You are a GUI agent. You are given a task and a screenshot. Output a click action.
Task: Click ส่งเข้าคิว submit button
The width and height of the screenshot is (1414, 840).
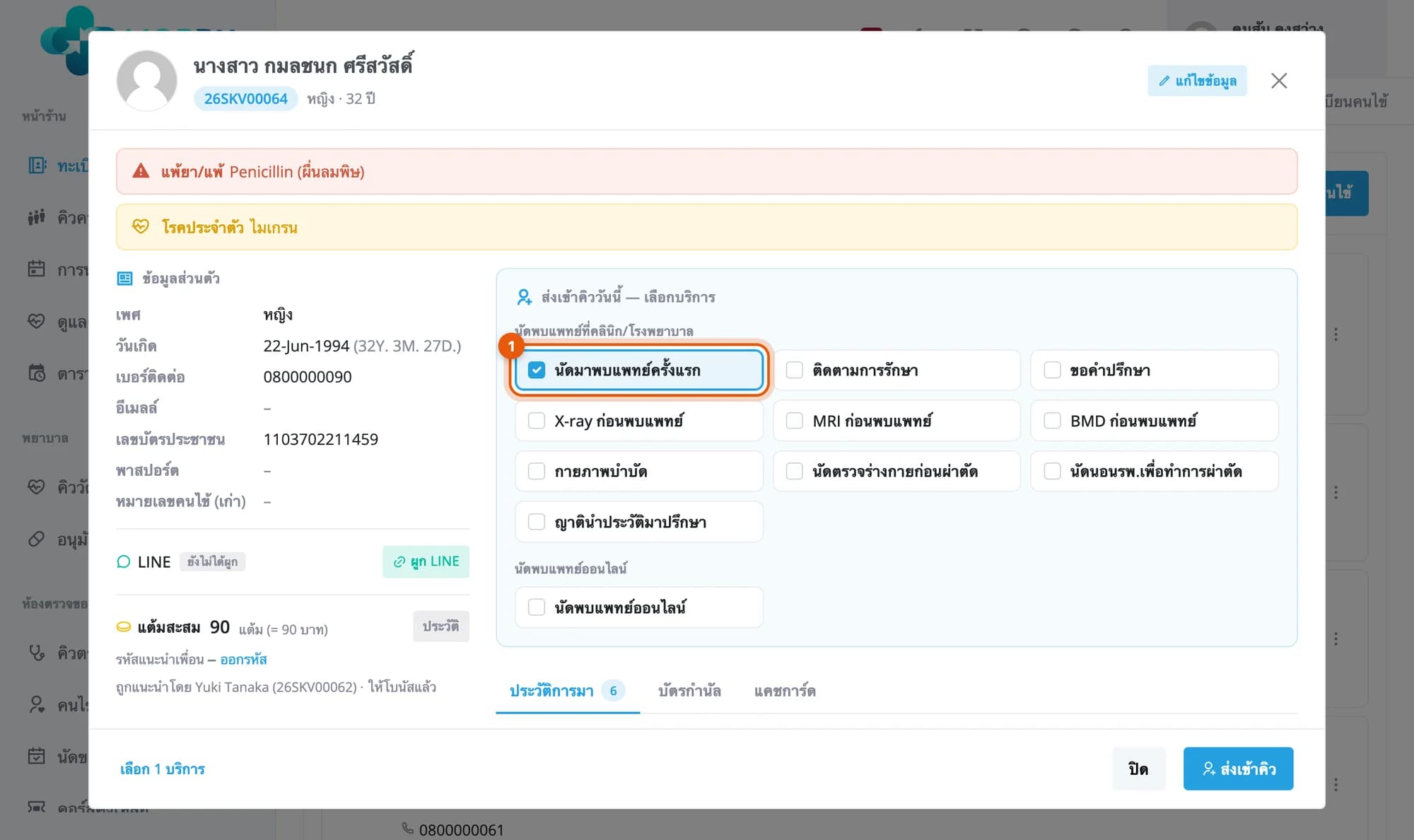[1238, 769]
